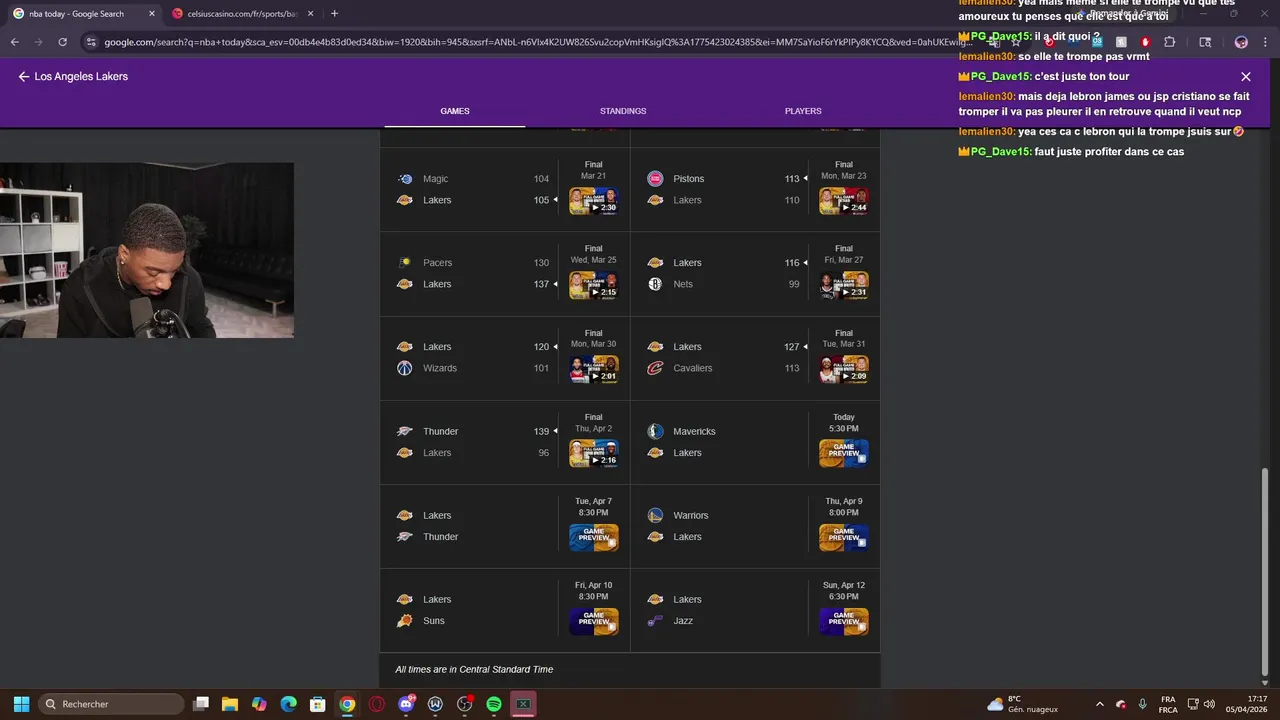Click the 'Sun, Apr 12' game date
Viewport: 1280px width, 720px height.
tap(844, 585)
